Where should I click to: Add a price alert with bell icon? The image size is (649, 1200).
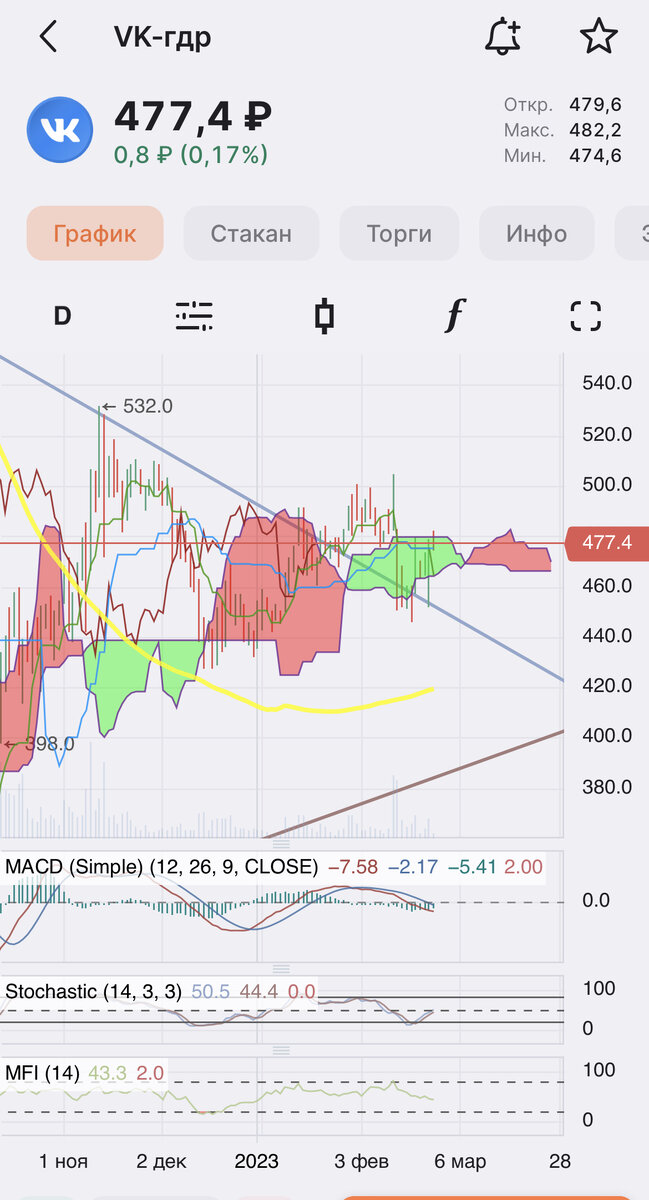pos(503,36)
